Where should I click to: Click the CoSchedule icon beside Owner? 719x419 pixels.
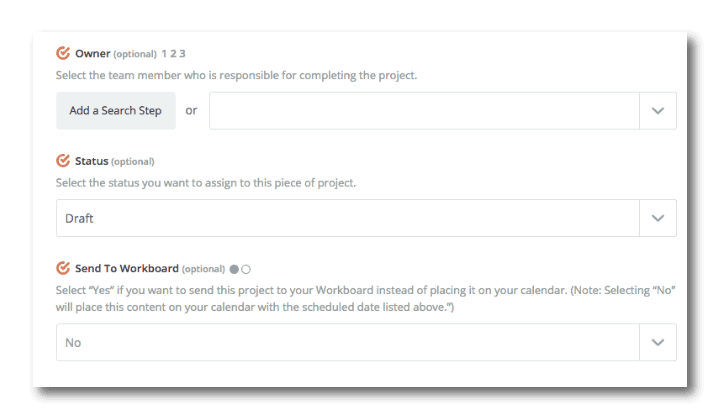tap(64, 53)
